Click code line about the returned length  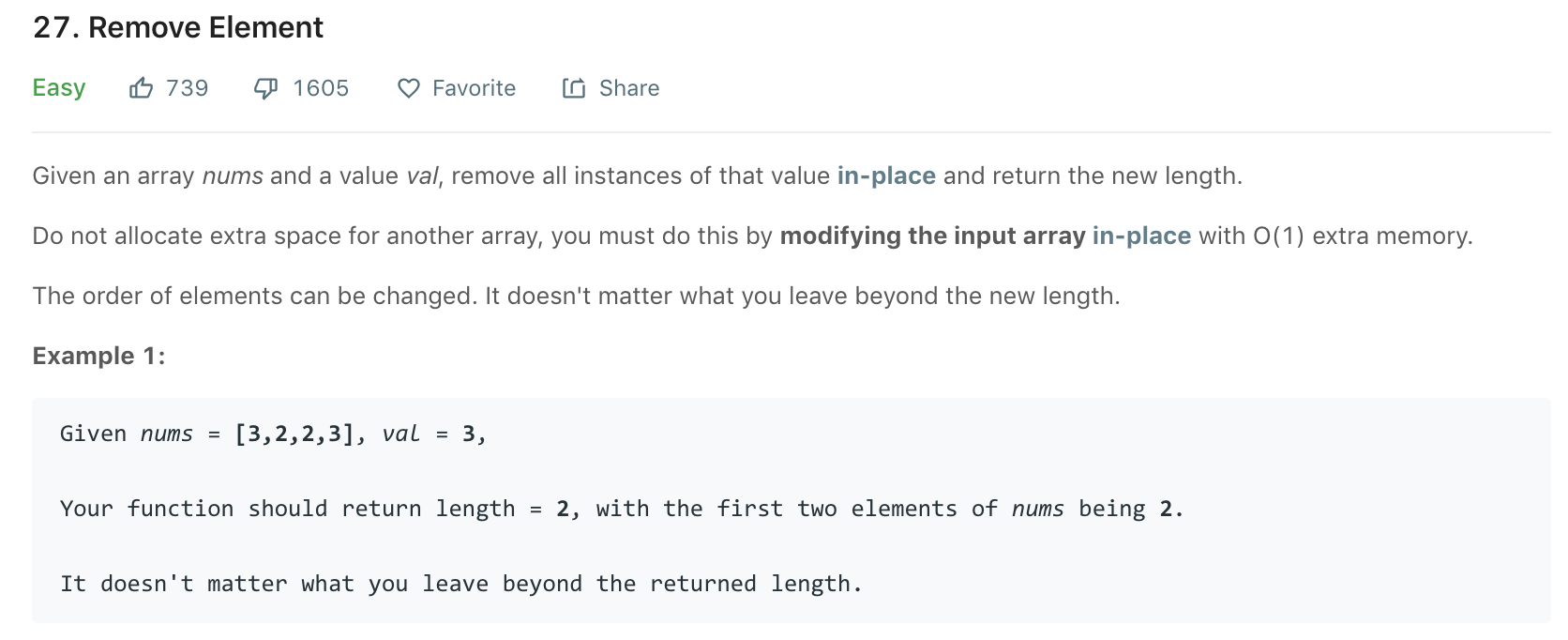click(461, 584)
